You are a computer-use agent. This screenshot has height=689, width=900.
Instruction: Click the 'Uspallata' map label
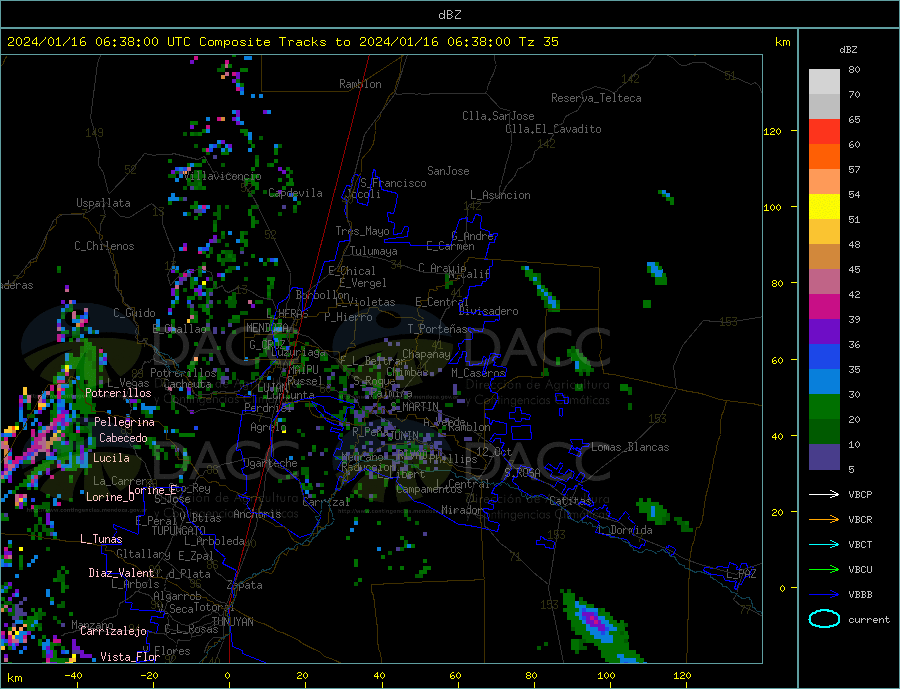(103, 203)
